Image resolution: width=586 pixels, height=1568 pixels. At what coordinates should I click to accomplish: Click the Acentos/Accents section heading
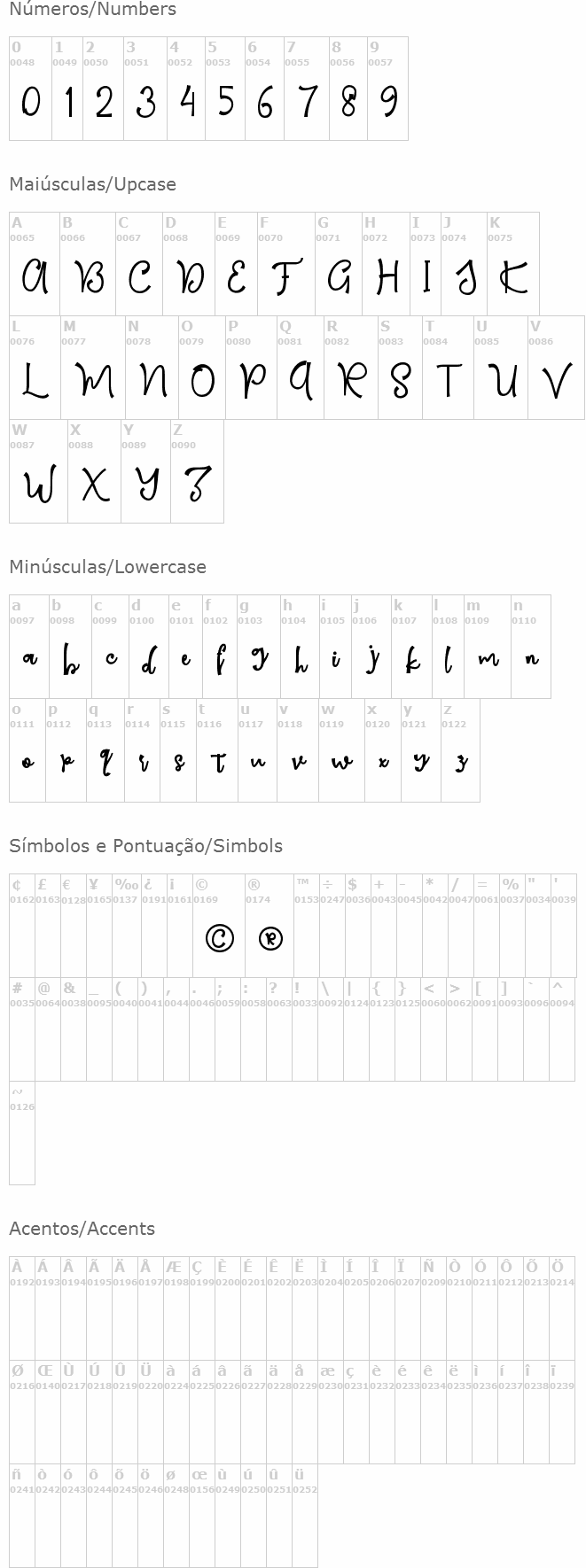pos(82,1229)
